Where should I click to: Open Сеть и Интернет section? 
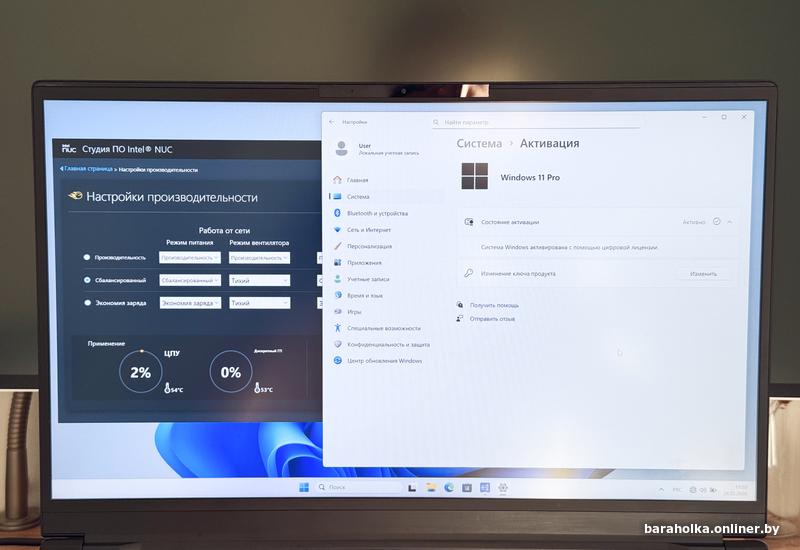pos(387,230)
